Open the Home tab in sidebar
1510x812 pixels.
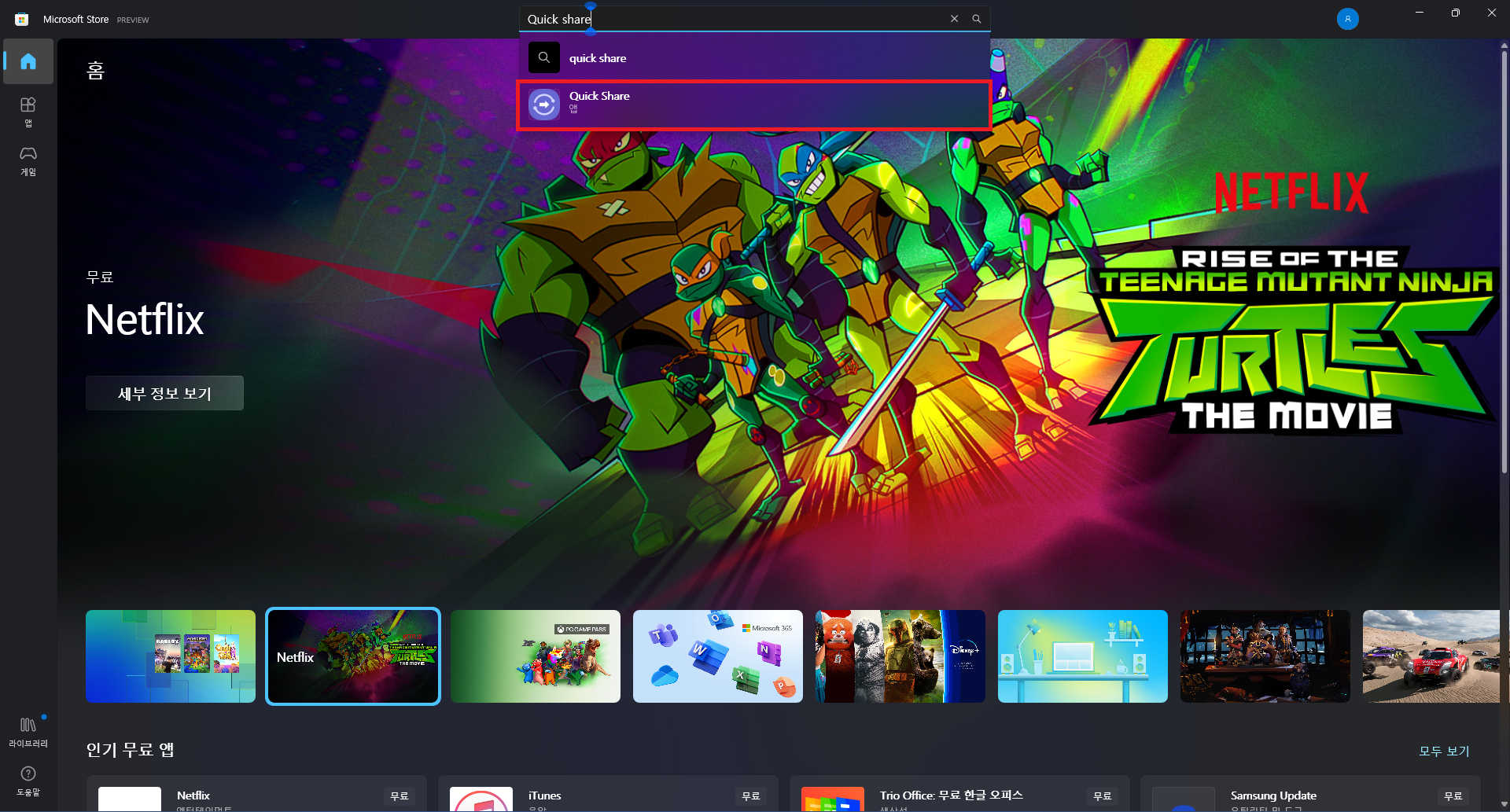click(x=28, y=61)
